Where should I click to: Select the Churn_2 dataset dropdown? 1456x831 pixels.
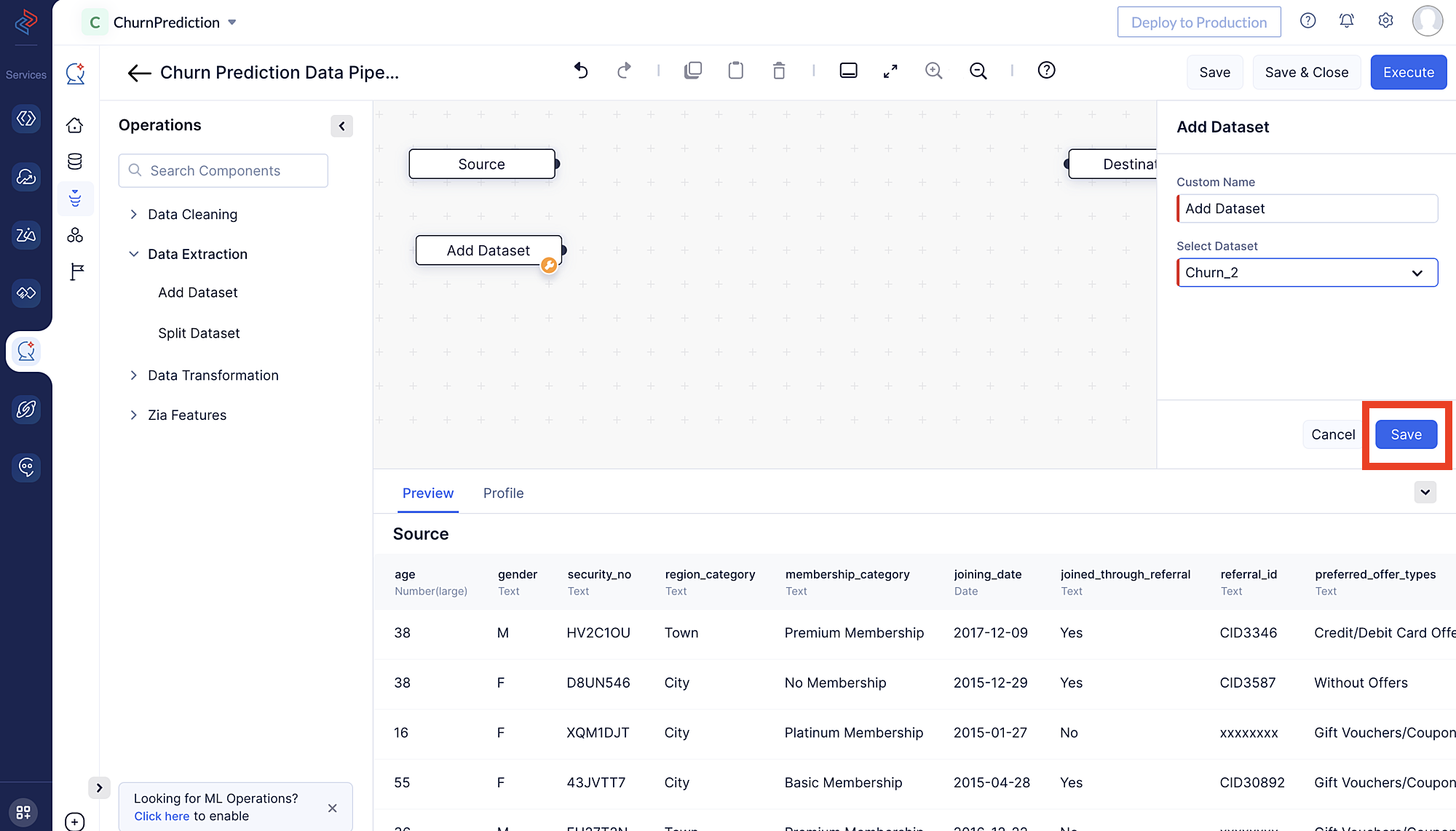coord(1305,272)
